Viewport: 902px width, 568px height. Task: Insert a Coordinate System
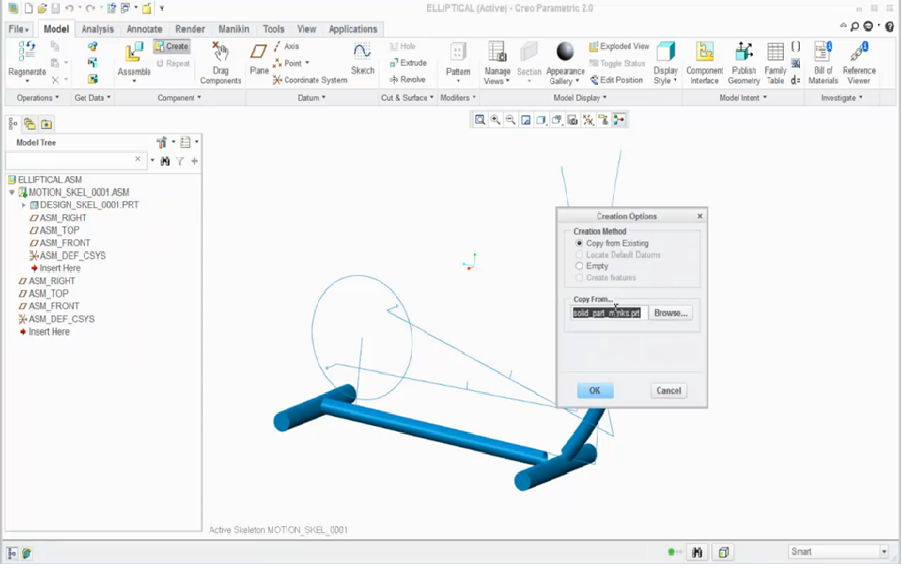[x=310, y=80]
